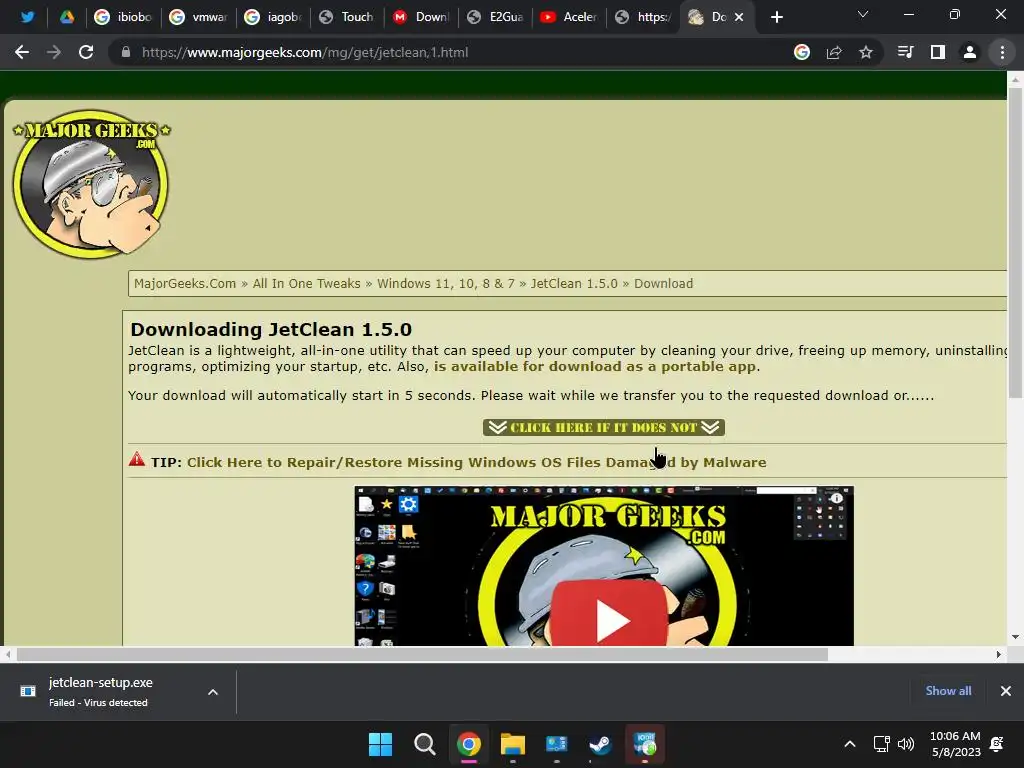Close the downloads bar
Image resolution: width=1024 pixels, height=768 pixels.
tap(1006, 691)
